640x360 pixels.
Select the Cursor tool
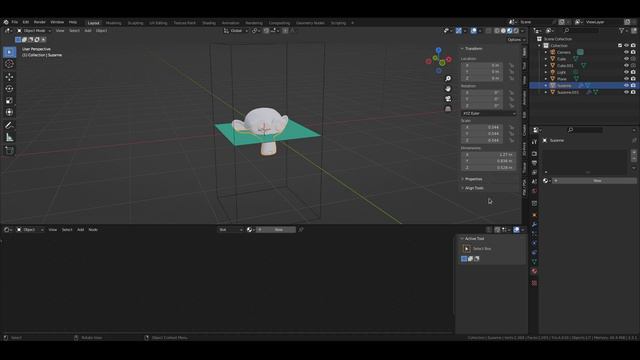pos(9,64)
